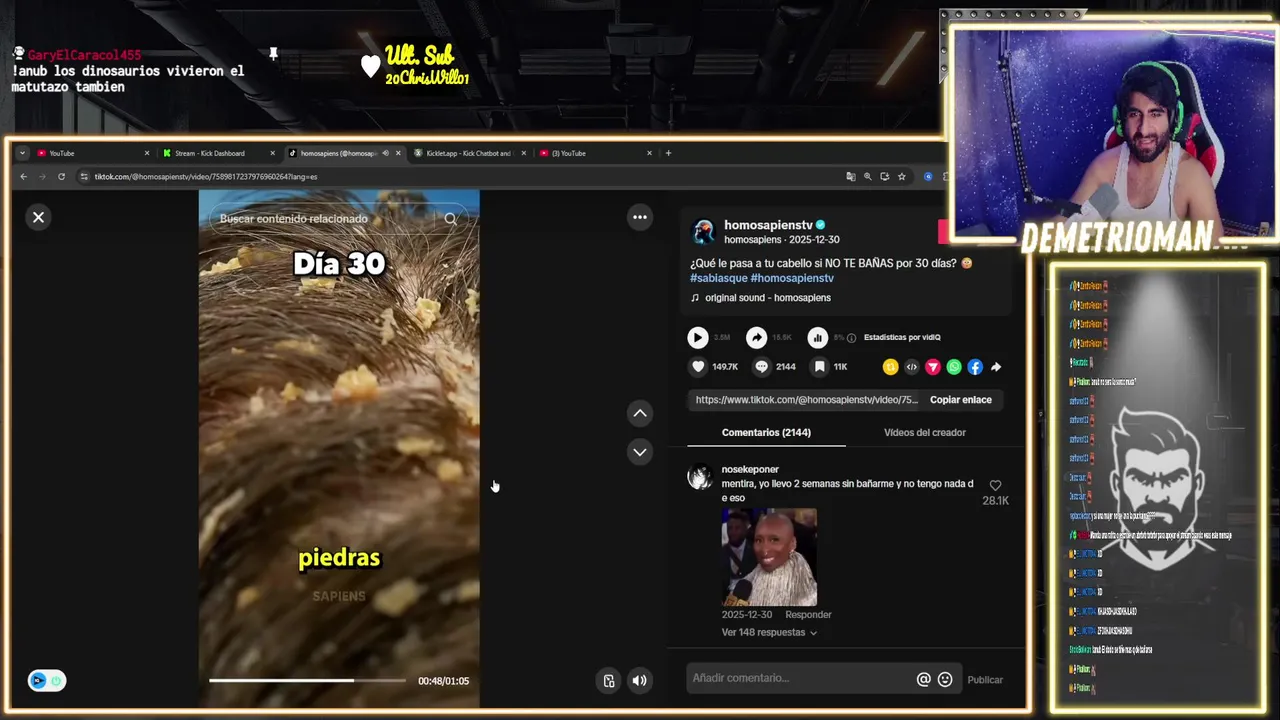Bookmark page with star icon
This screenshot has width=1280, height=720.
902,177
